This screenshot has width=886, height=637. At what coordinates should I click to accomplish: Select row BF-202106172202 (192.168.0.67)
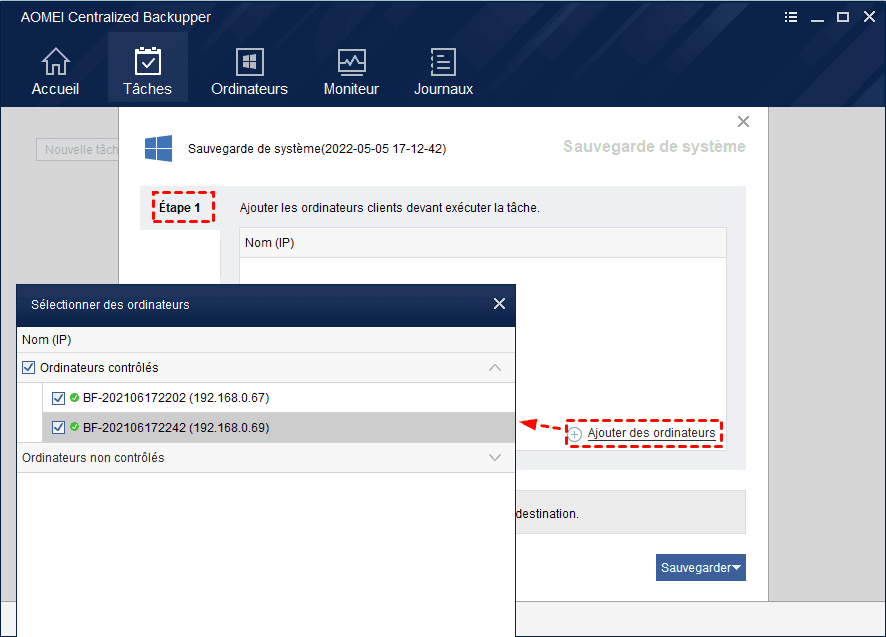click(x=279, y=398)
